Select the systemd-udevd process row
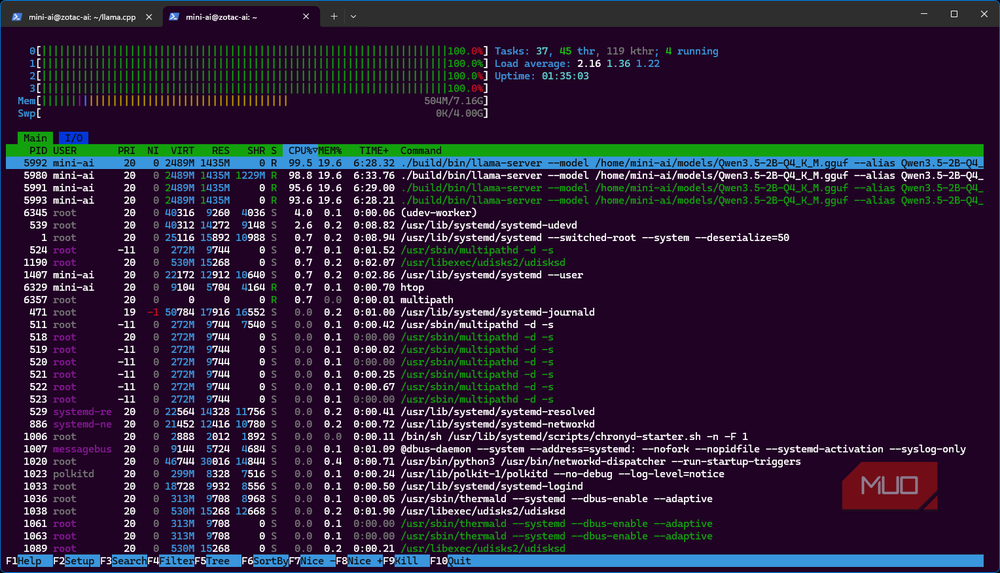 (494, 225)
